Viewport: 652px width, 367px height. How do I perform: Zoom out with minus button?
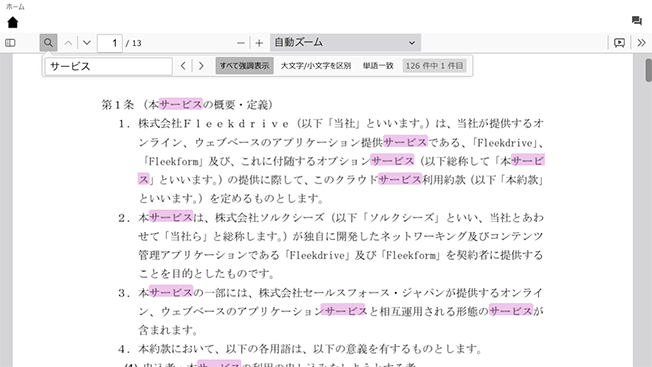[240, 43]
